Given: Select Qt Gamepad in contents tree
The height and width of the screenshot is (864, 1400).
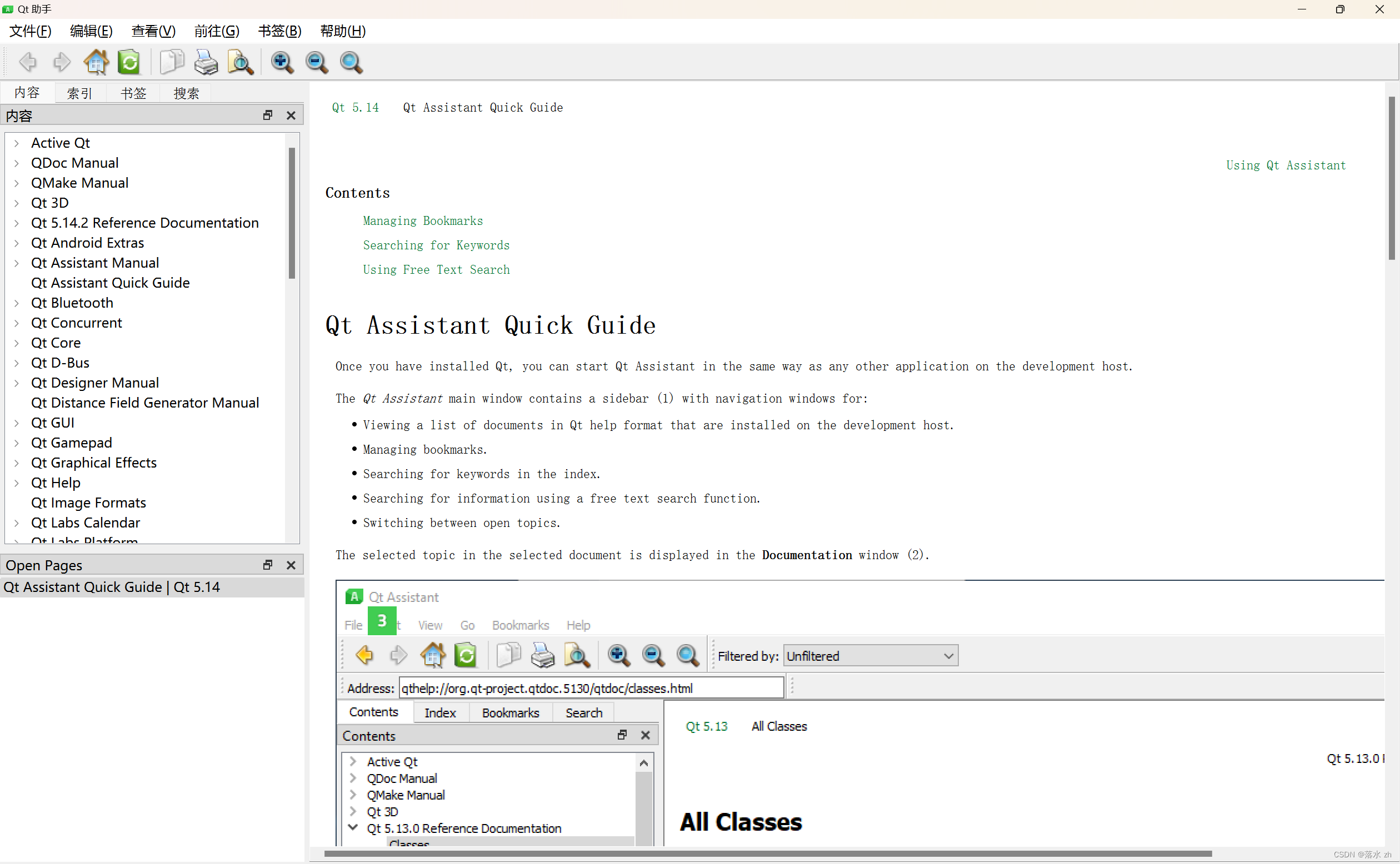Looking at the screenshot, I should coord(72,443).
